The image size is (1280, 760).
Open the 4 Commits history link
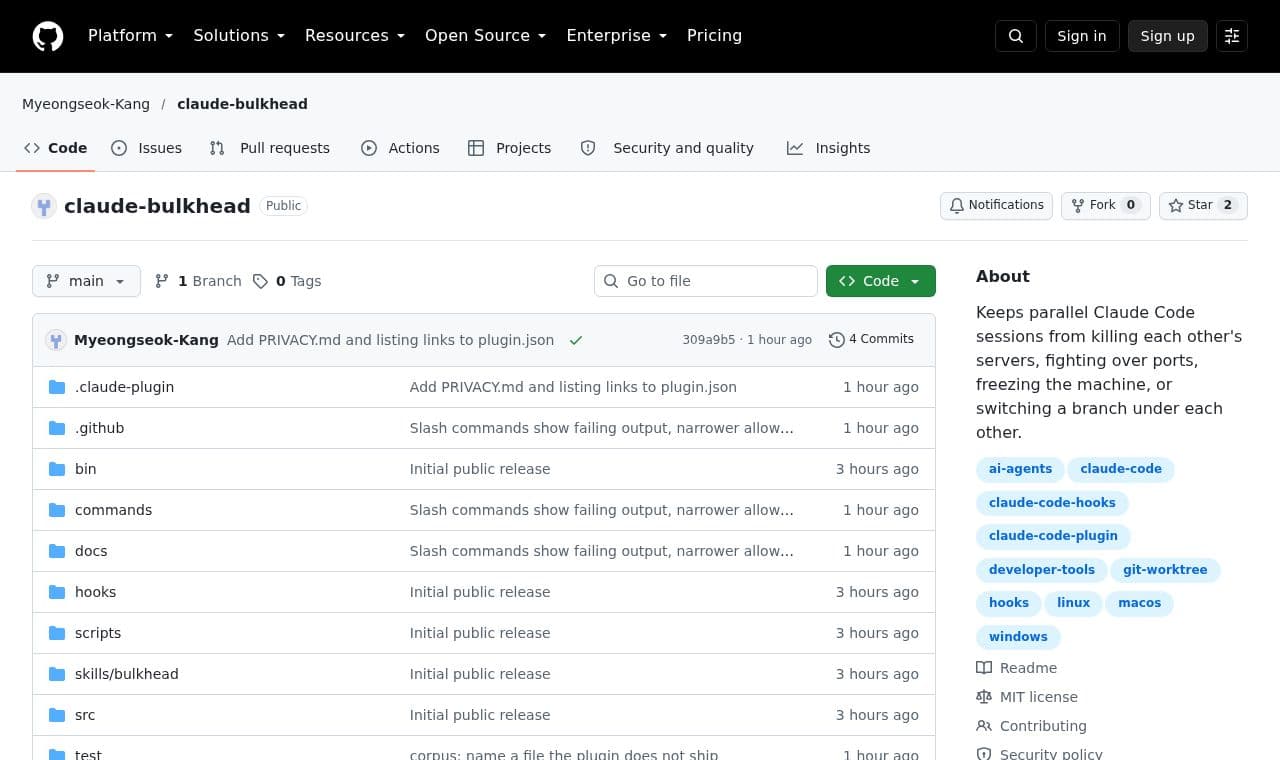(871, 340)
